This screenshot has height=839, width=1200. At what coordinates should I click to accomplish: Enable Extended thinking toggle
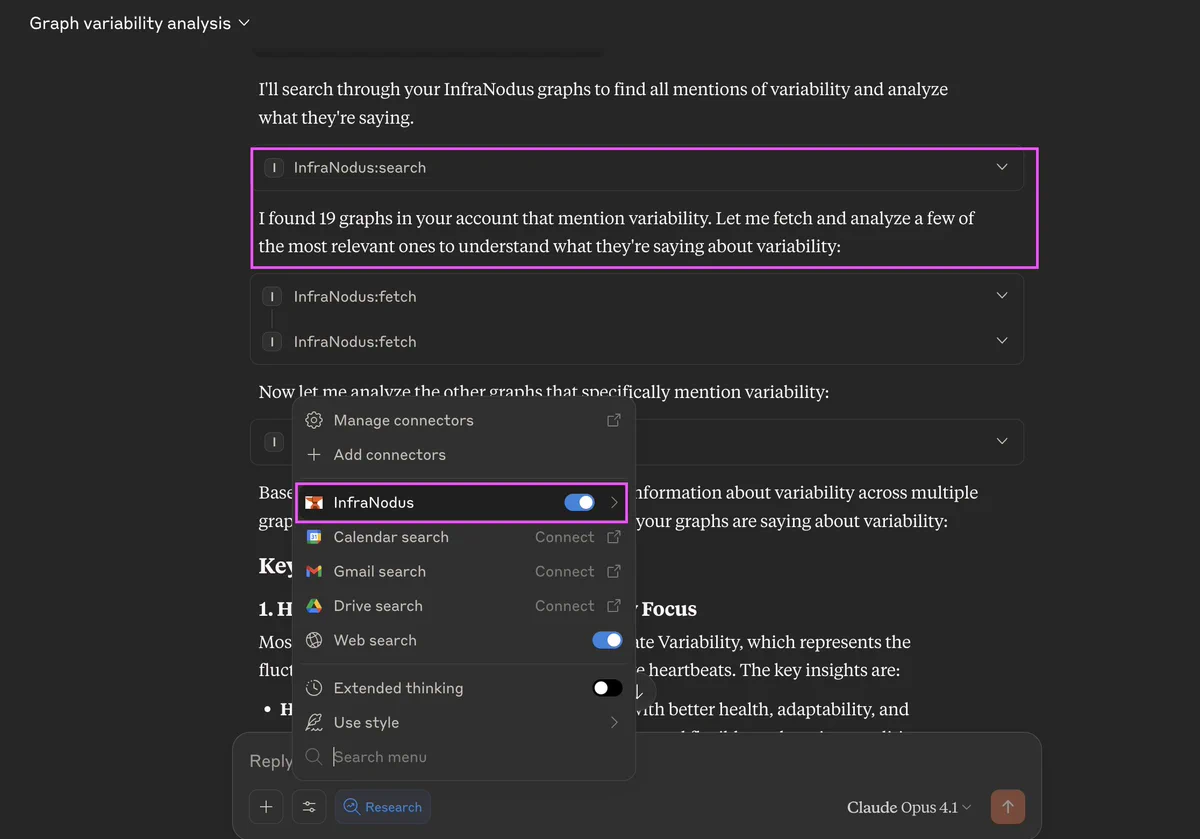tap(607, 688)
